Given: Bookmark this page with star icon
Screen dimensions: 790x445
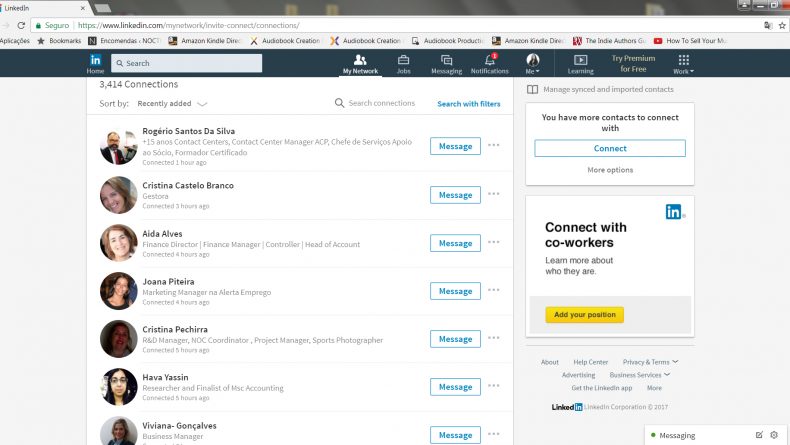Looking at the screenshot, I should (782, 25).
